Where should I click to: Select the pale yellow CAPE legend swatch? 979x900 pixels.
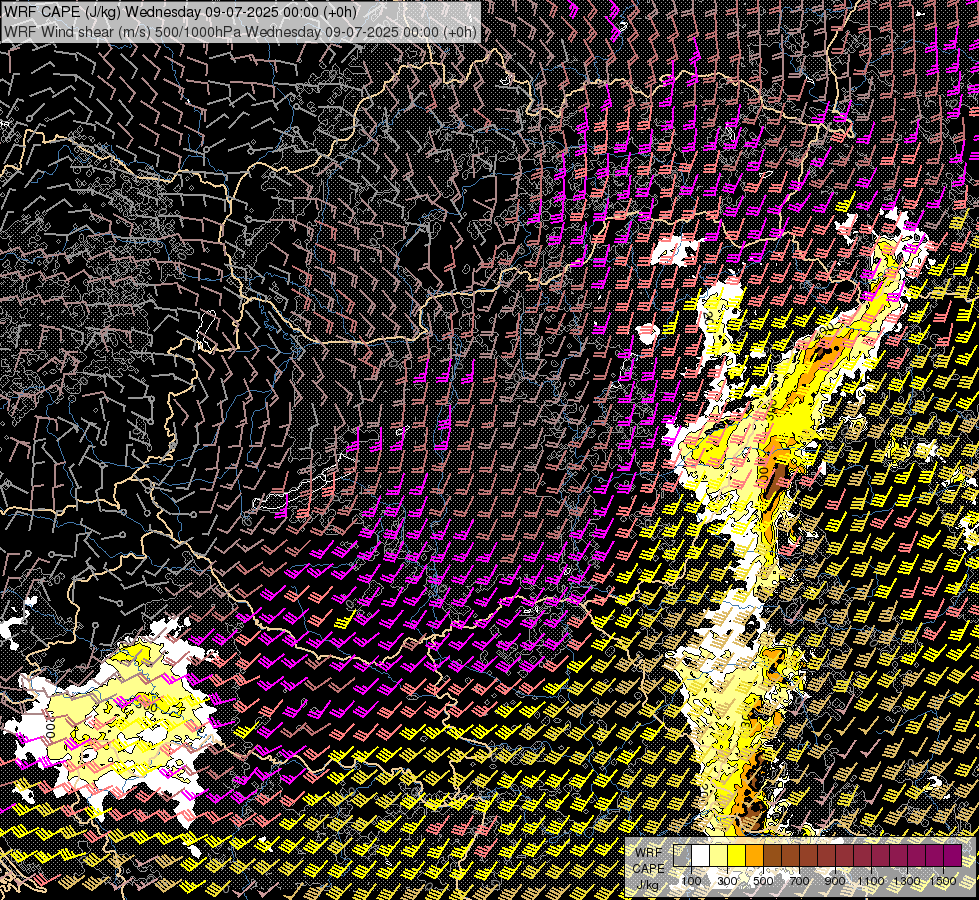click(719, 856)
